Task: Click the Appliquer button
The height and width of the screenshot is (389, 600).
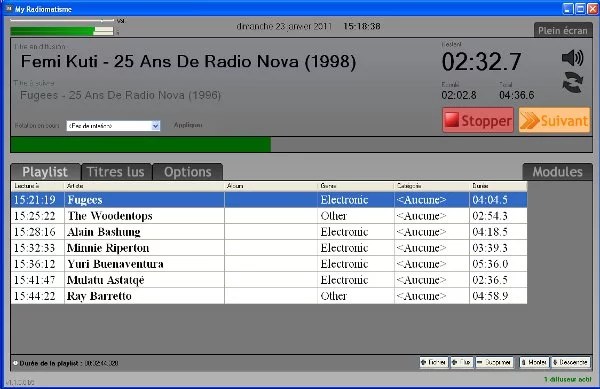Action: (188, 125)
